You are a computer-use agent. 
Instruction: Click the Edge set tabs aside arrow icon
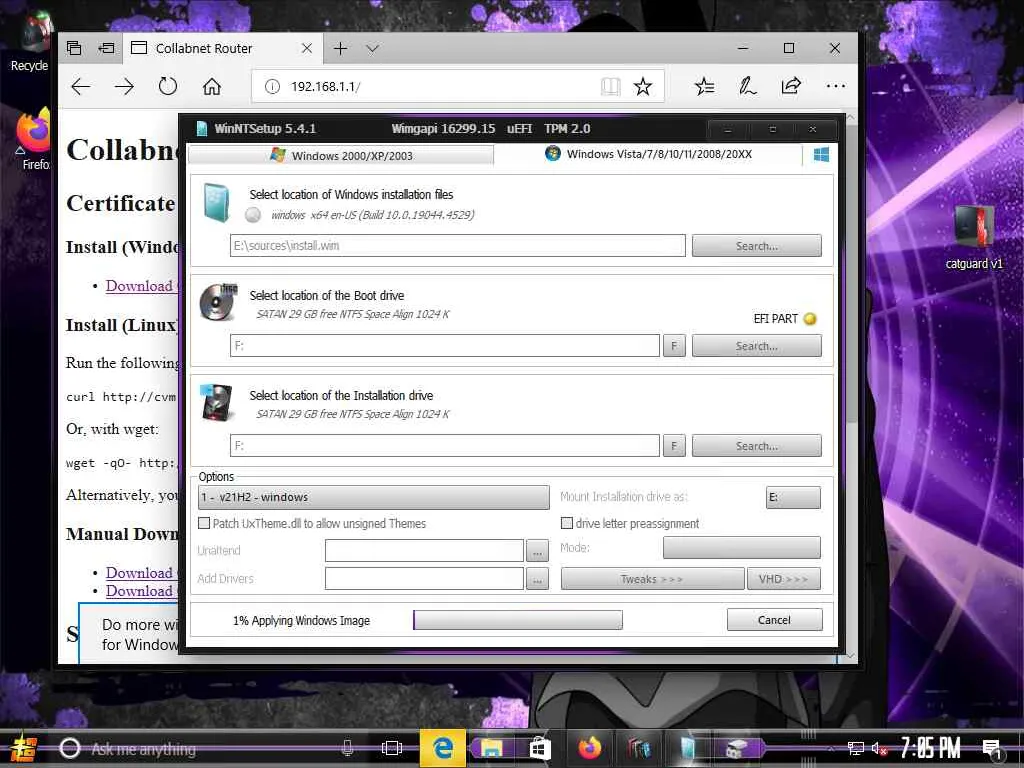(x=106, y=48)
